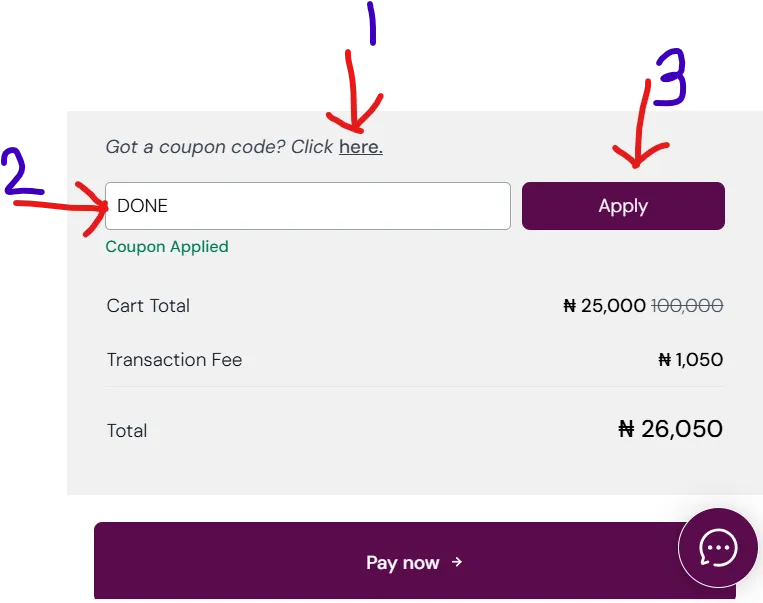This screenshot has width=763, height=603.
Task: Click the struck-through 100,000 original price
Action: pos(687,306)
